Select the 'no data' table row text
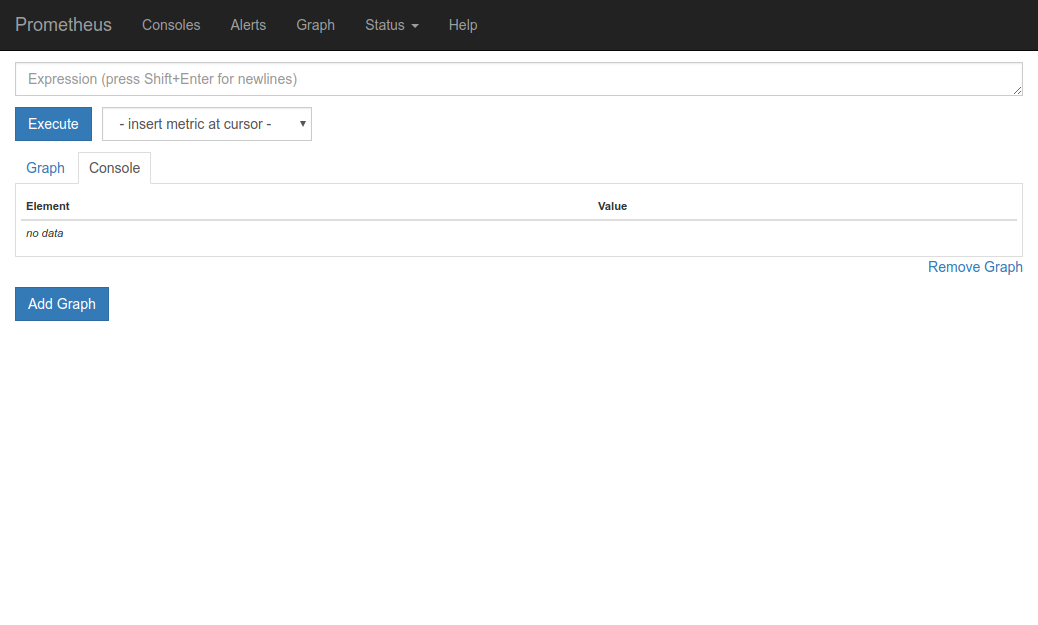The height and width of the screenshot is (625, 1038). point(45,234)
